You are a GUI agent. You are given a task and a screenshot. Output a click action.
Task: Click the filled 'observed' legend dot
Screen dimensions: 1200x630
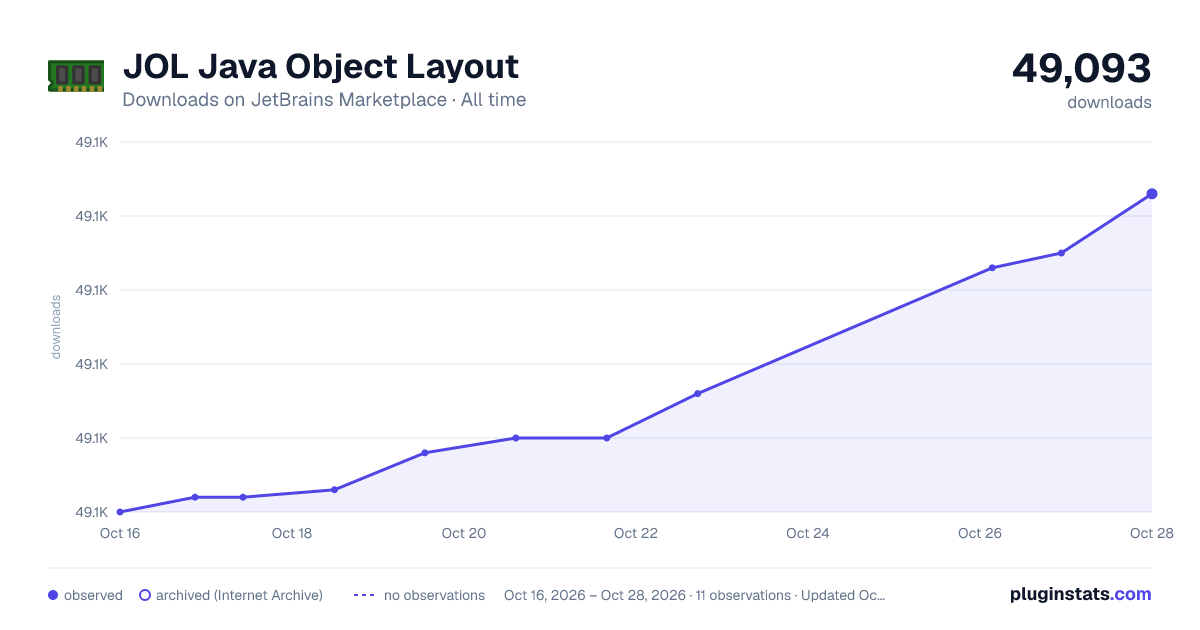(53, 595)
